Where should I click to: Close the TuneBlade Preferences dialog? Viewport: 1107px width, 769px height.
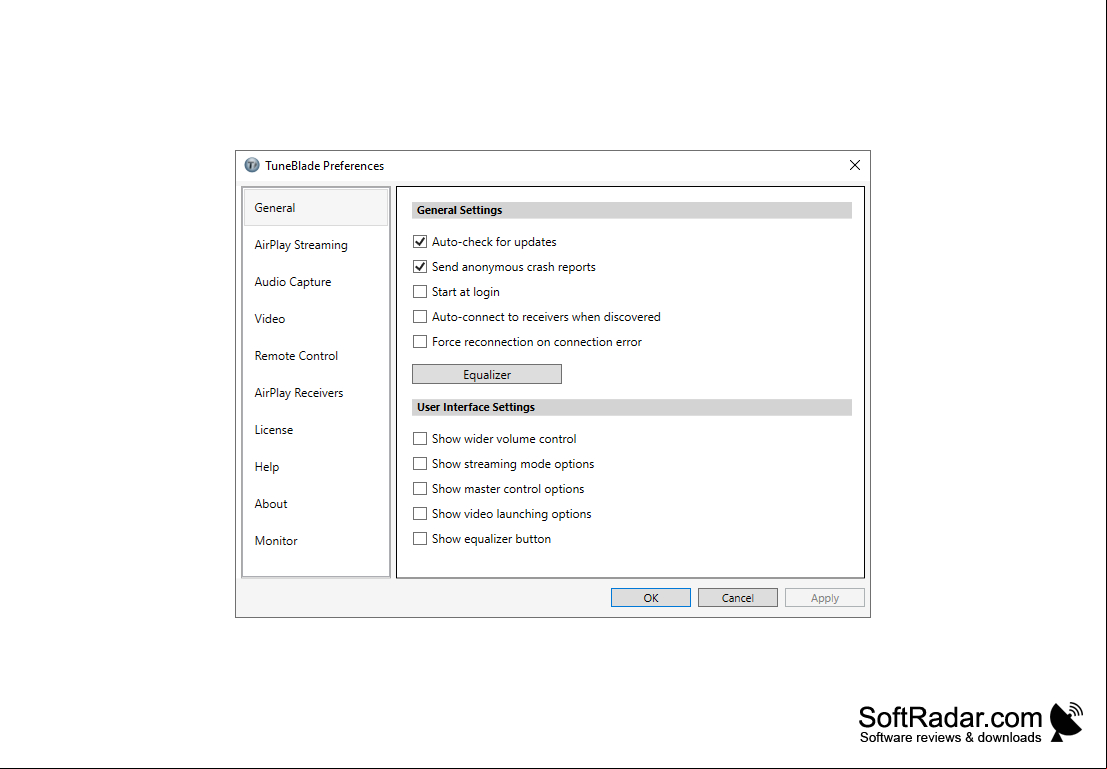[854, 165]
